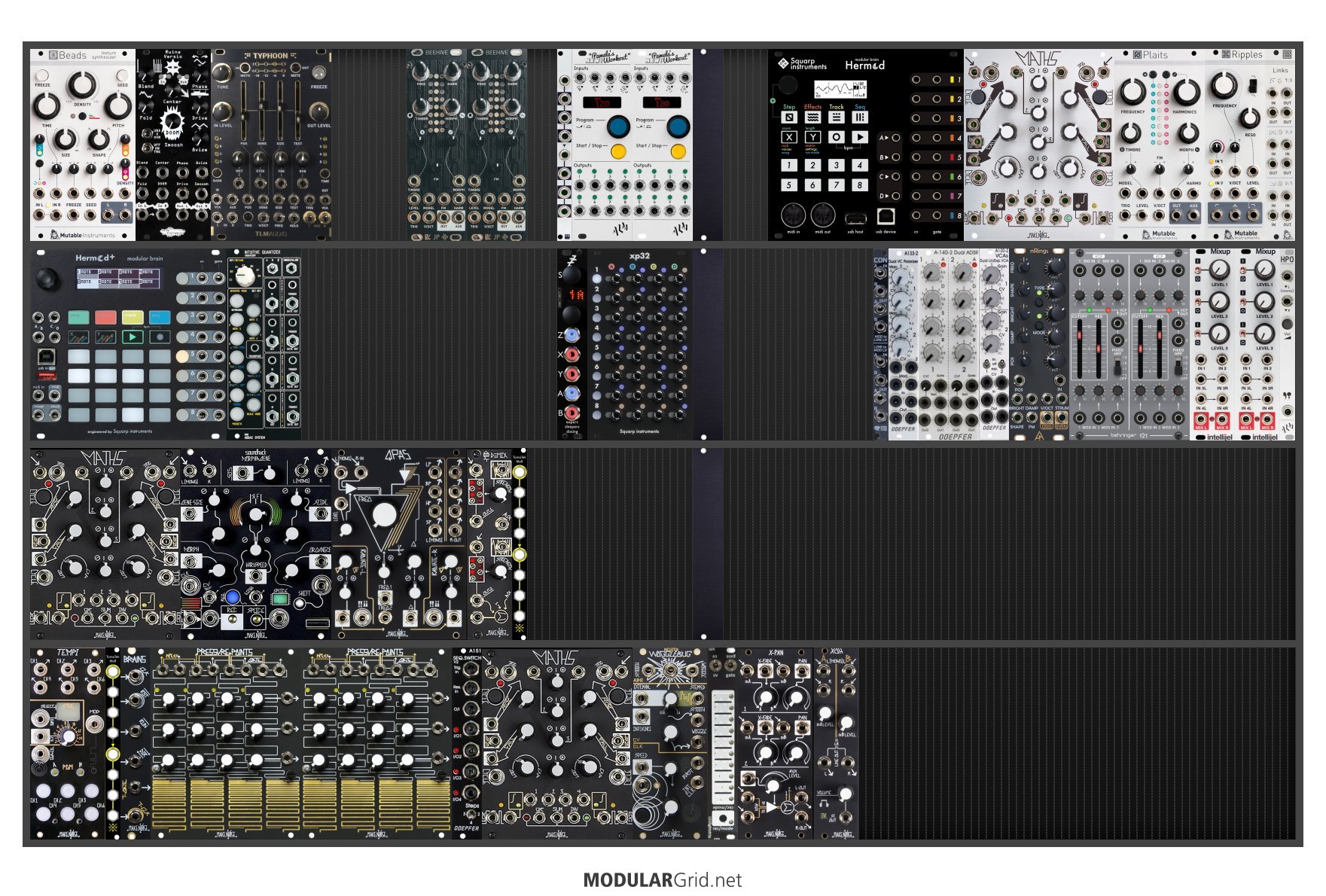Click the red effects button on Hermod+
The height and width of the screenshot is (896, 1326).
(105, 317)
